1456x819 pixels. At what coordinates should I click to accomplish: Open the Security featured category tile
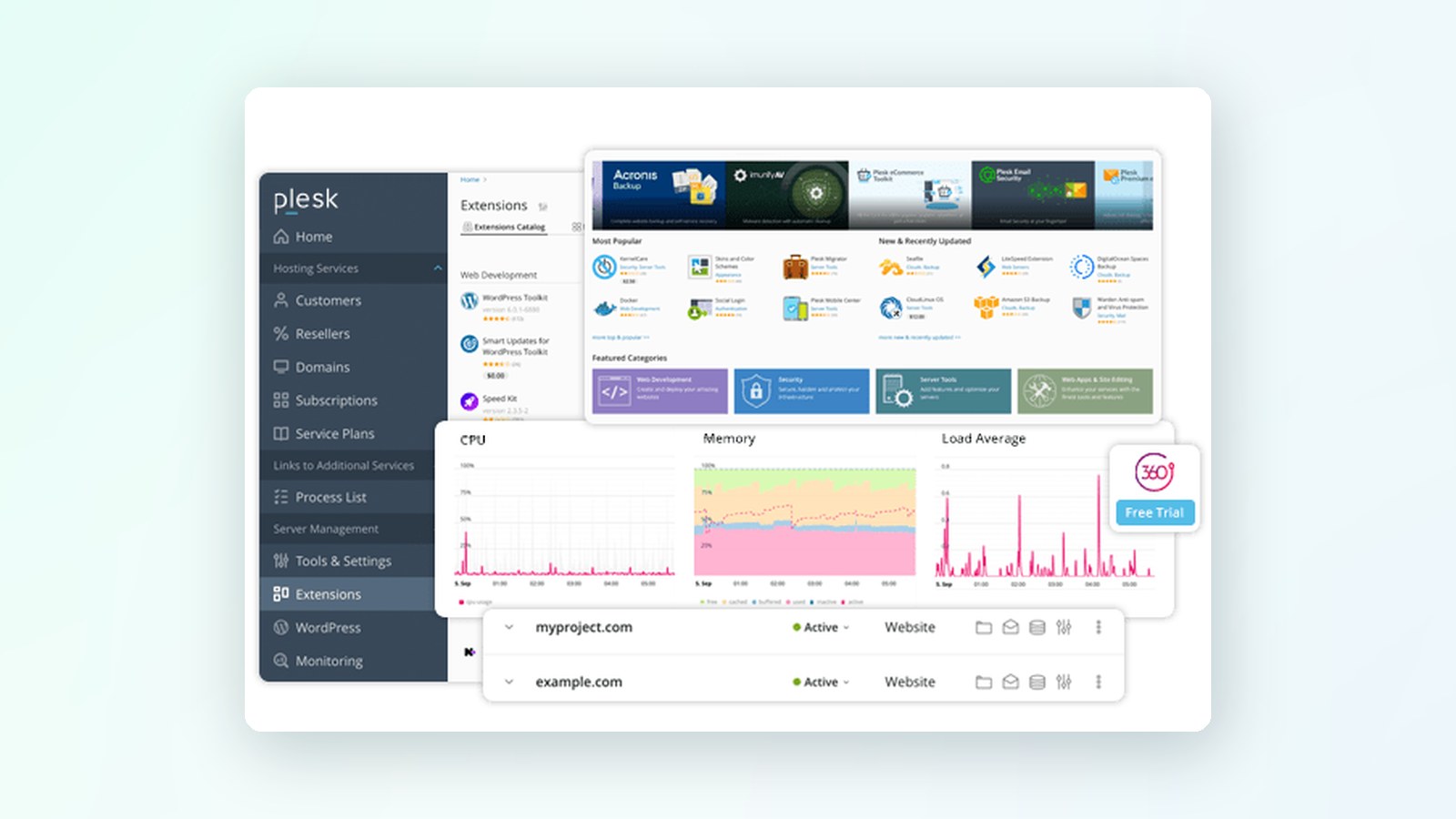coord(802,390)
